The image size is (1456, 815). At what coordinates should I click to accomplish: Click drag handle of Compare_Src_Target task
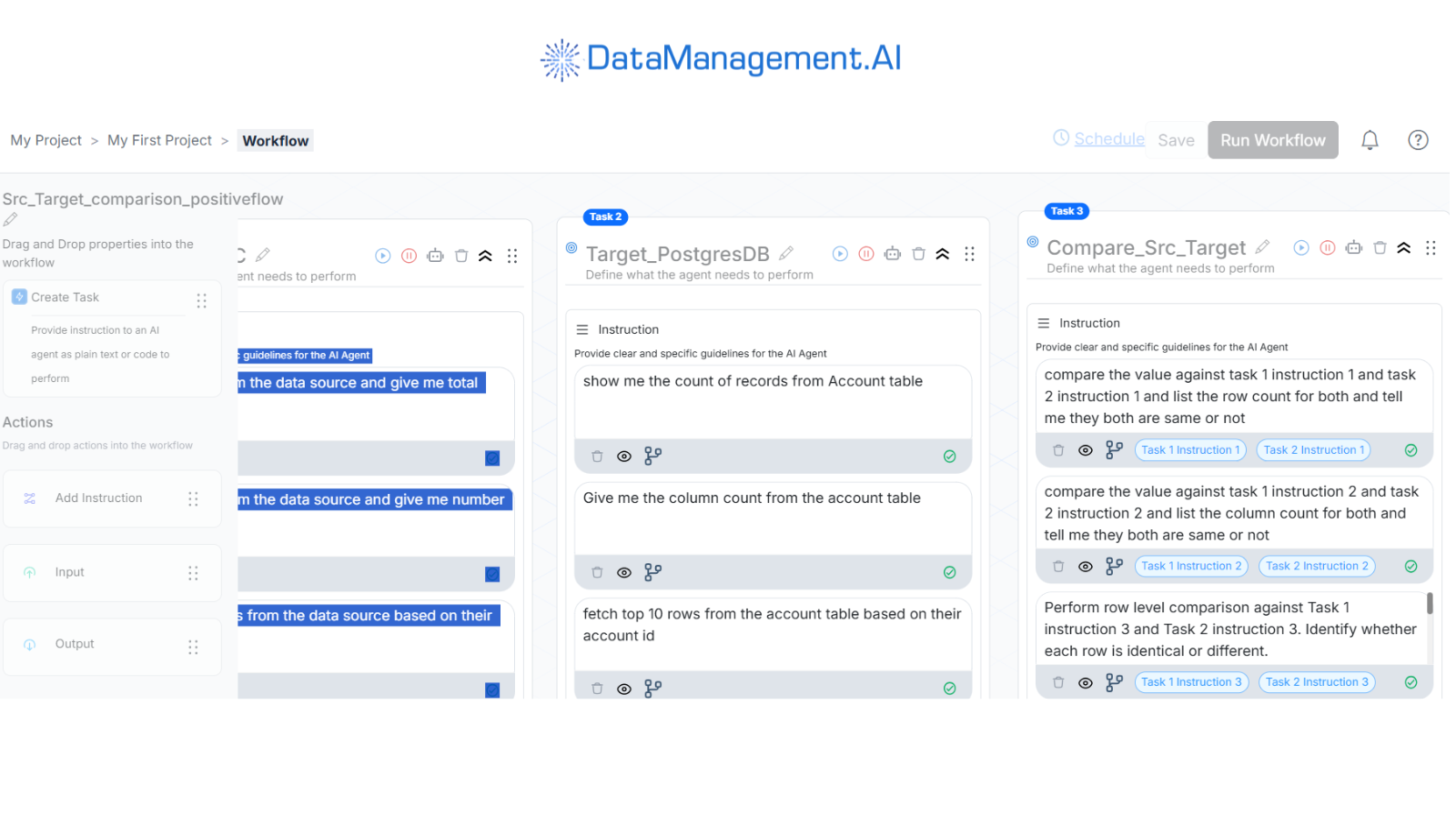1431,247
